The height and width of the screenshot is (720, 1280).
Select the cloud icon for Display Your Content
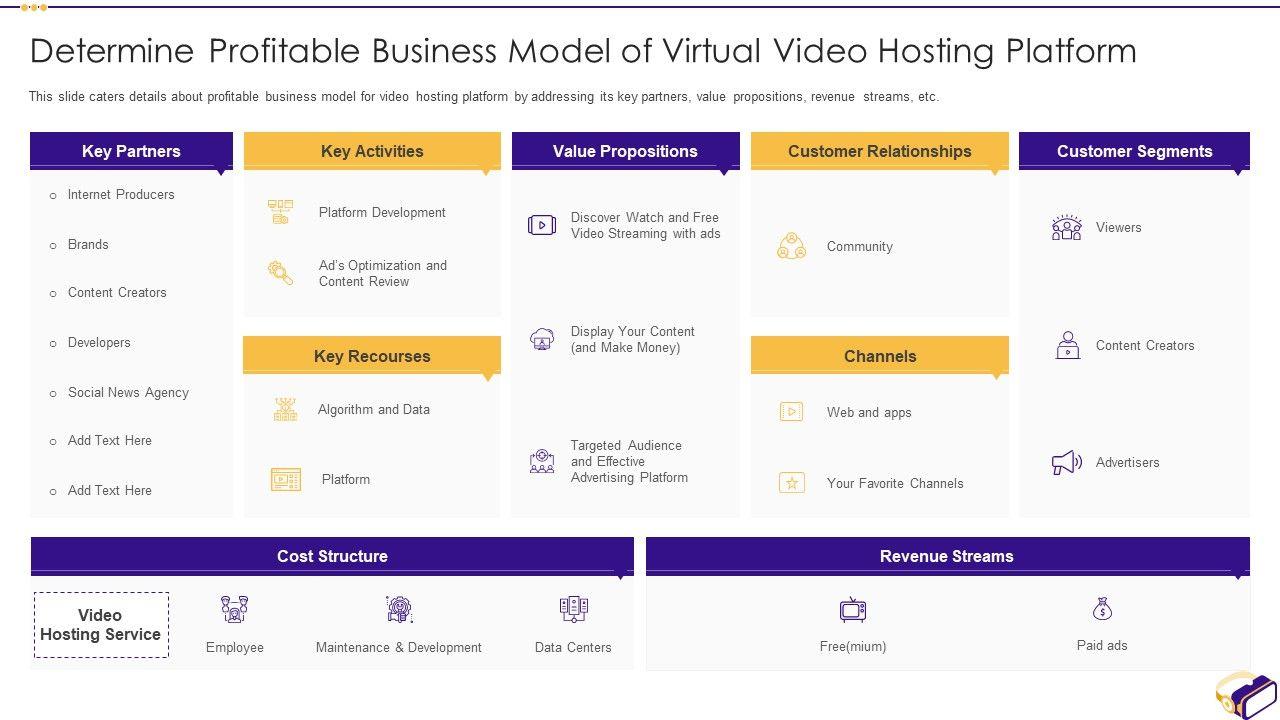pyautogui.click(x=542, y=339)
